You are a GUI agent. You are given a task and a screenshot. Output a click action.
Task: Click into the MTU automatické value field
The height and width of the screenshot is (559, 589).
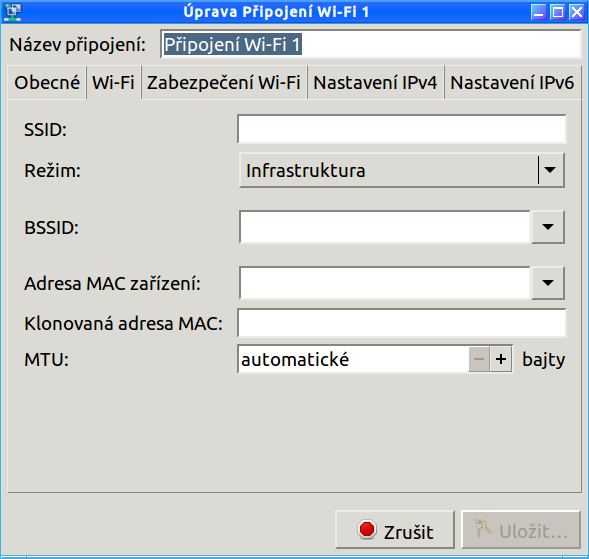tap(353, 360)
